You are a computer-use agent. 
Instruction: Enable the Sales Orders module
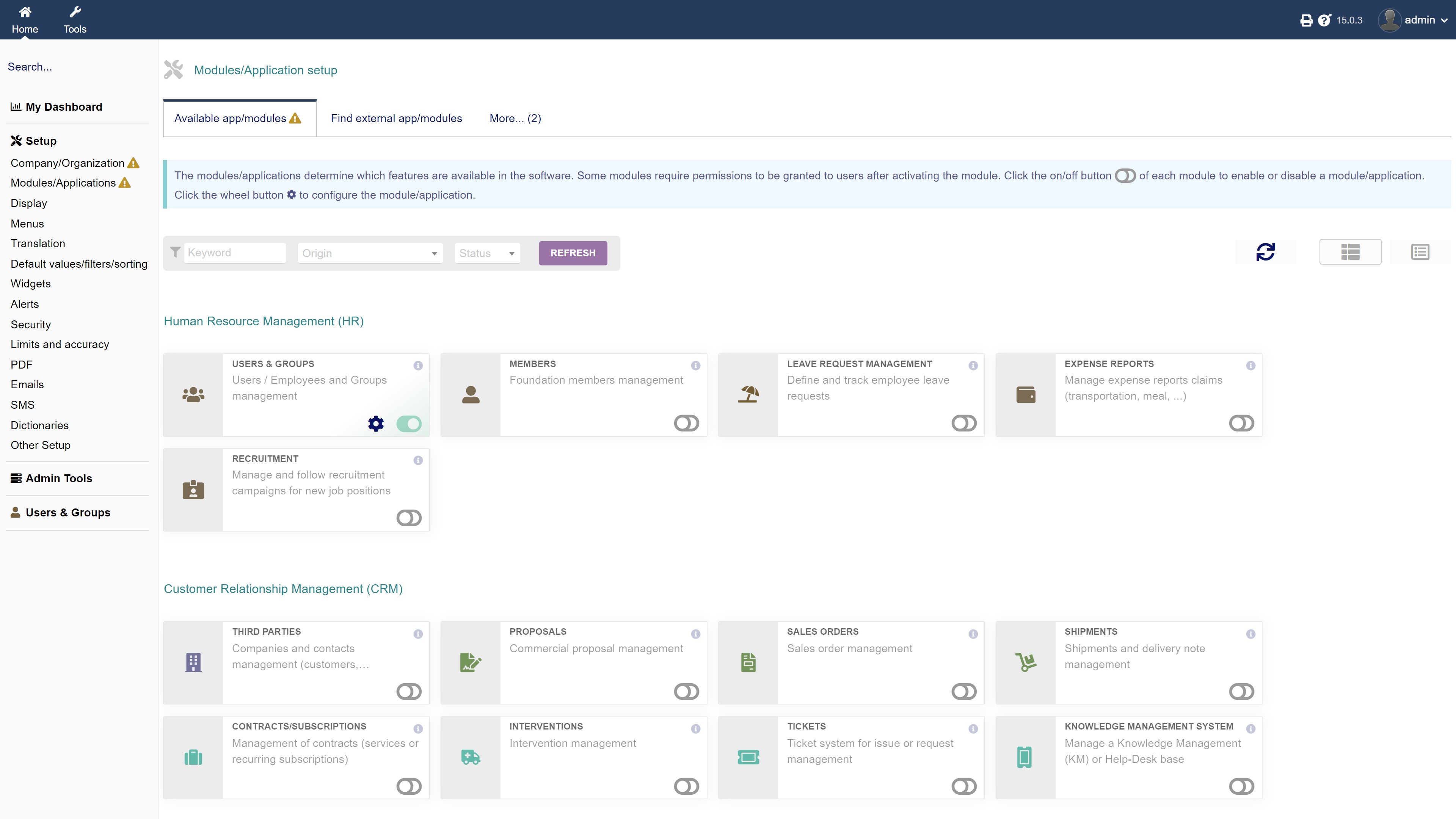tap(964, 692)
